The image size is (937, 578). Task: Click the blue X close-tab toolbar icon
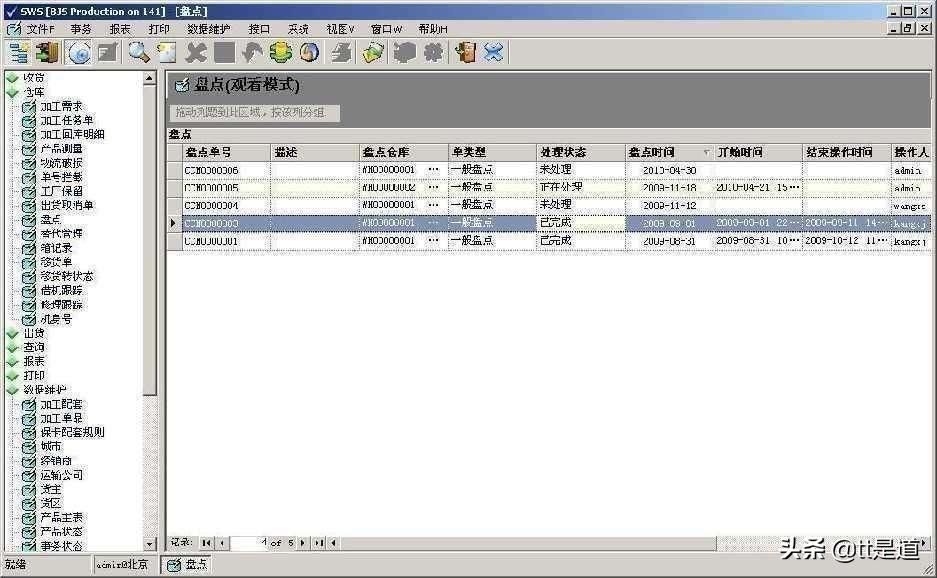point(494,53)
